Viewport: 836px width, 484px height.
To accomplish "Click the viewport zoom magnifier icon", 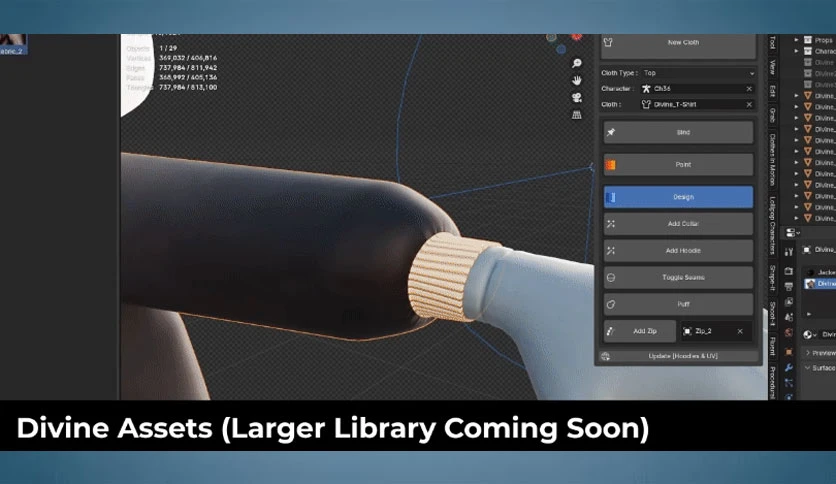I will pos(576,63).
